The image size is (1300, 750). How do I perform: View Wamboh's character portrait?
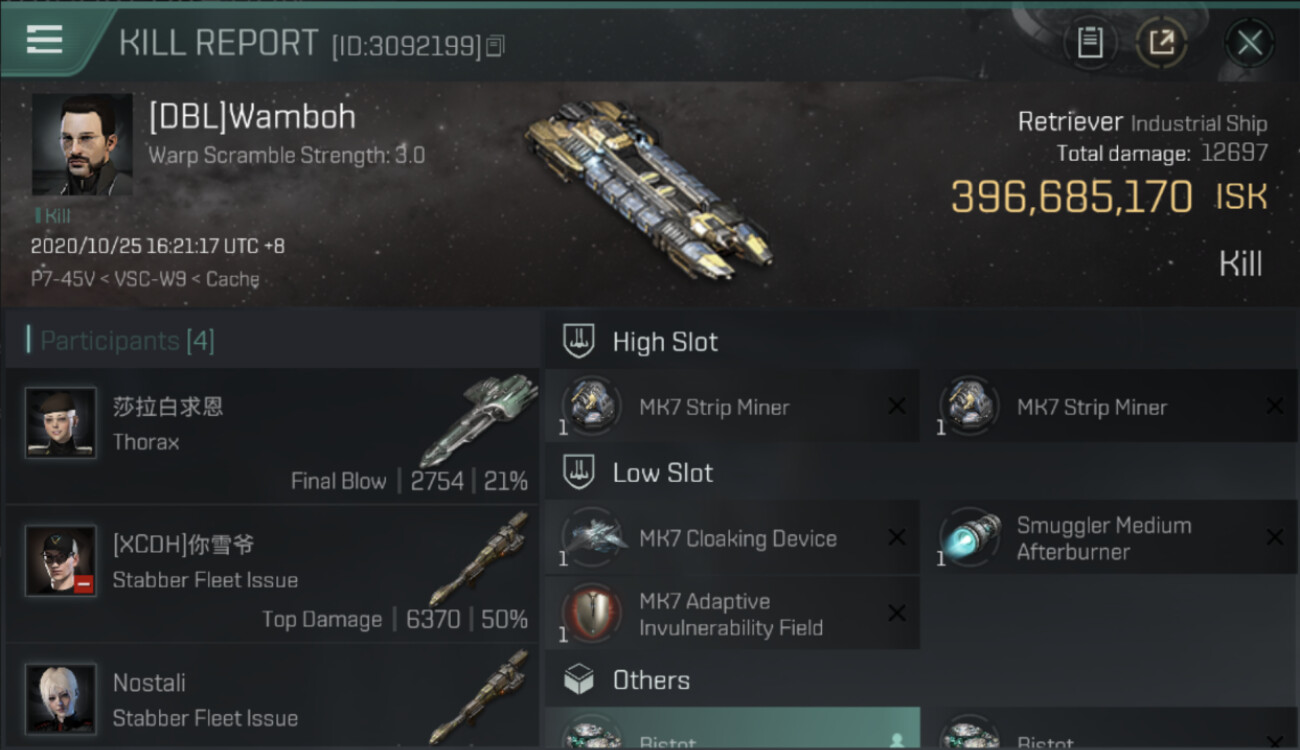[82, 144]
